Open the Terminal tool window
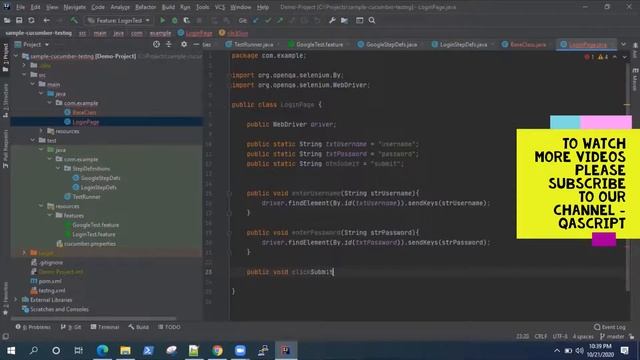 [105, 327]
